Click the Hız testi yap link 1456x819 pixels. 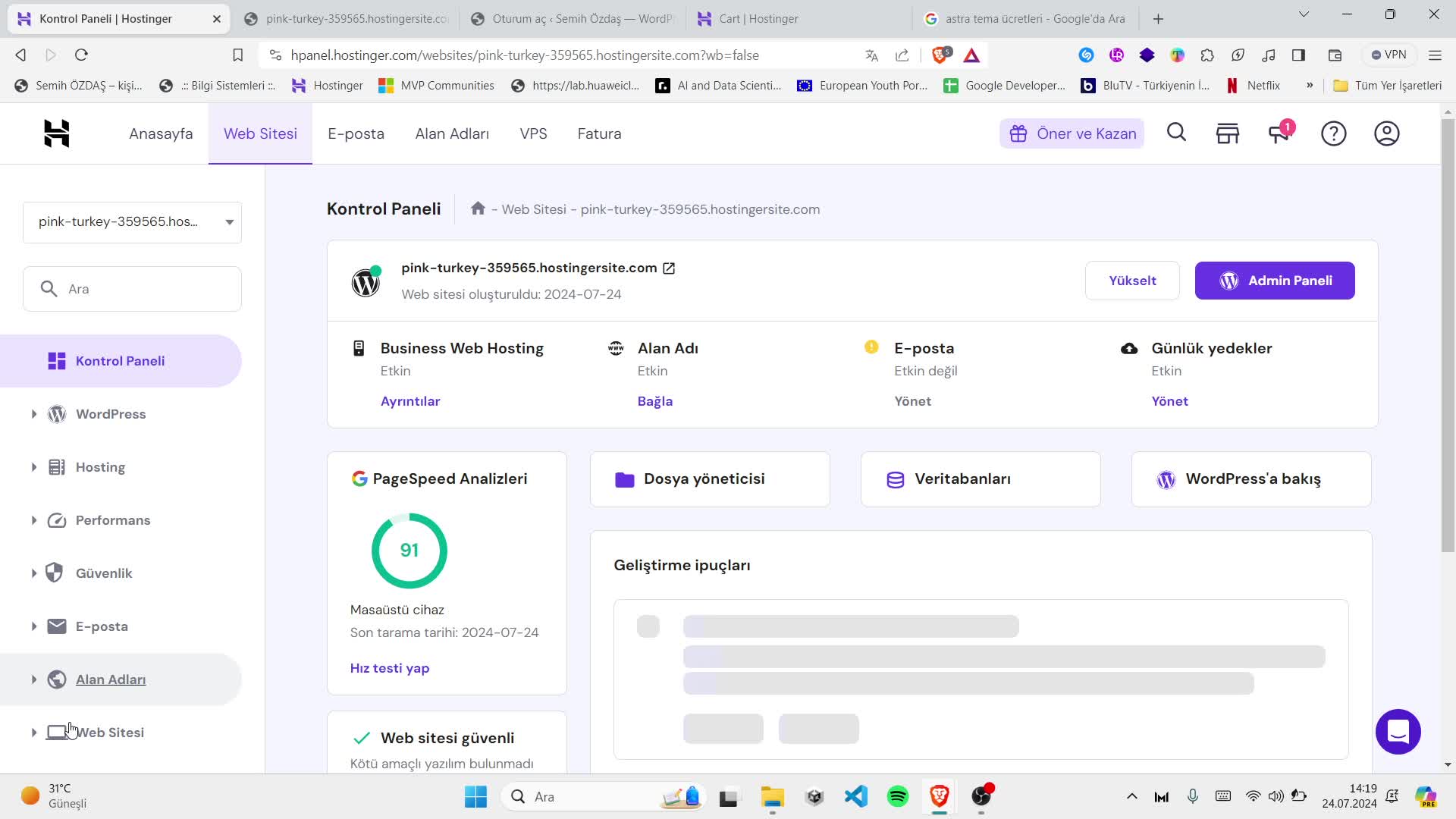390,668
